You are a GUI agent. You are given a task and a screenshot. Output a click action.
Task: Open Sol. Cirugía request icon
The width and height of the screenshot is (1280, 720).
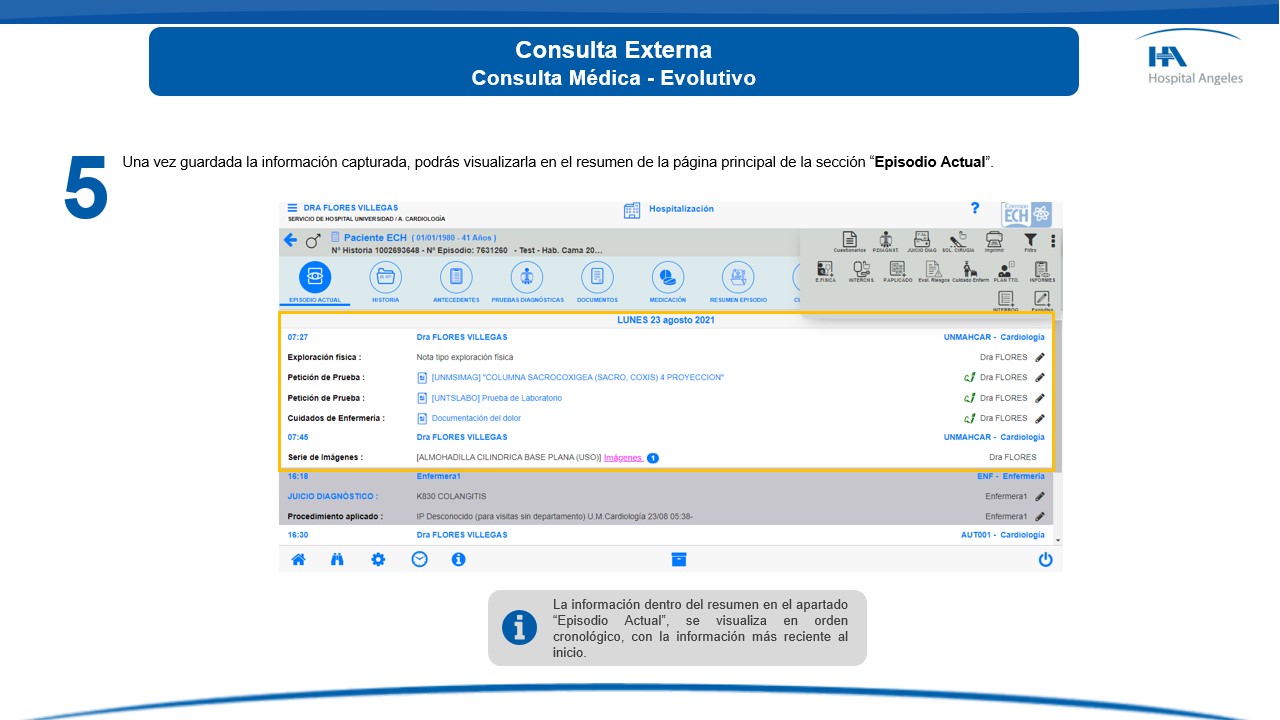tap(957, 241)
